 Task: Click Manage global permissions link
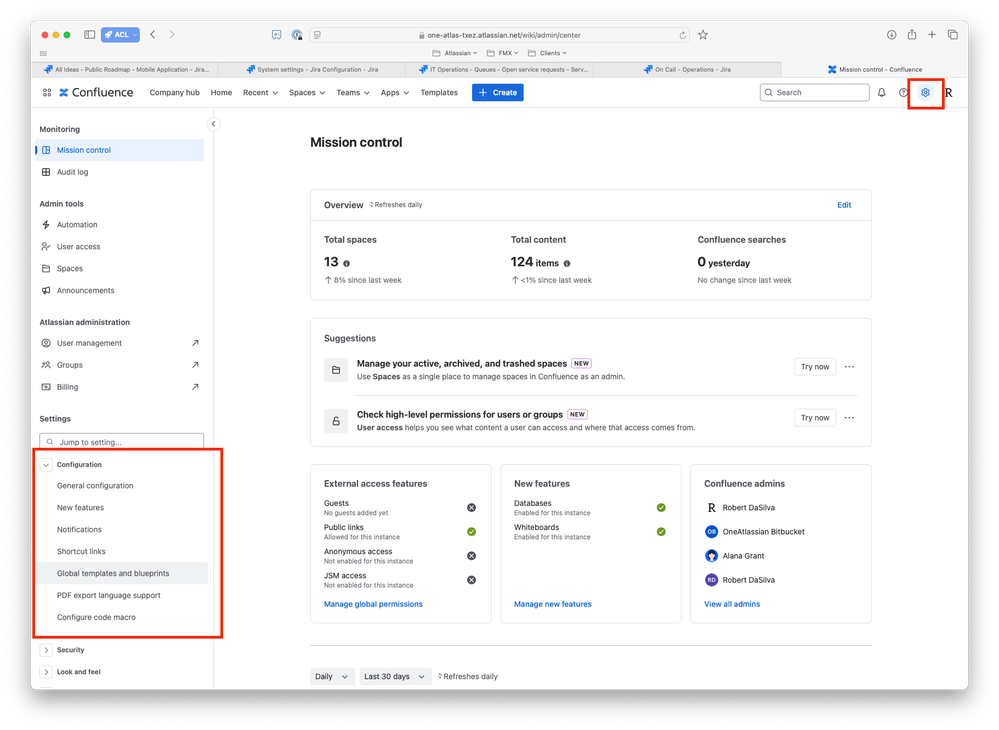click(x=373, y=605)
